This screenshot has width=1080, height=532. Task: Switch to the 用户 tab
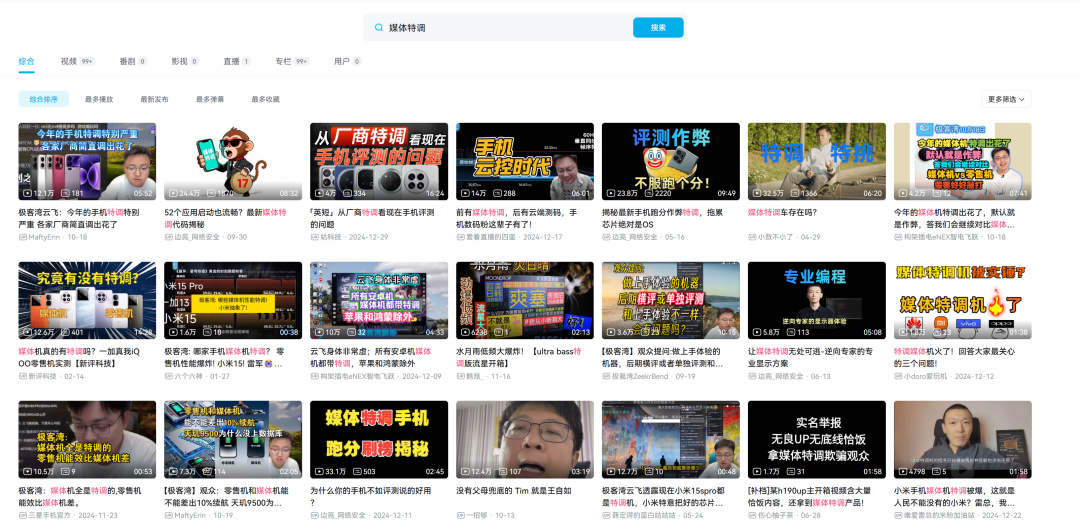click(347, 61)
